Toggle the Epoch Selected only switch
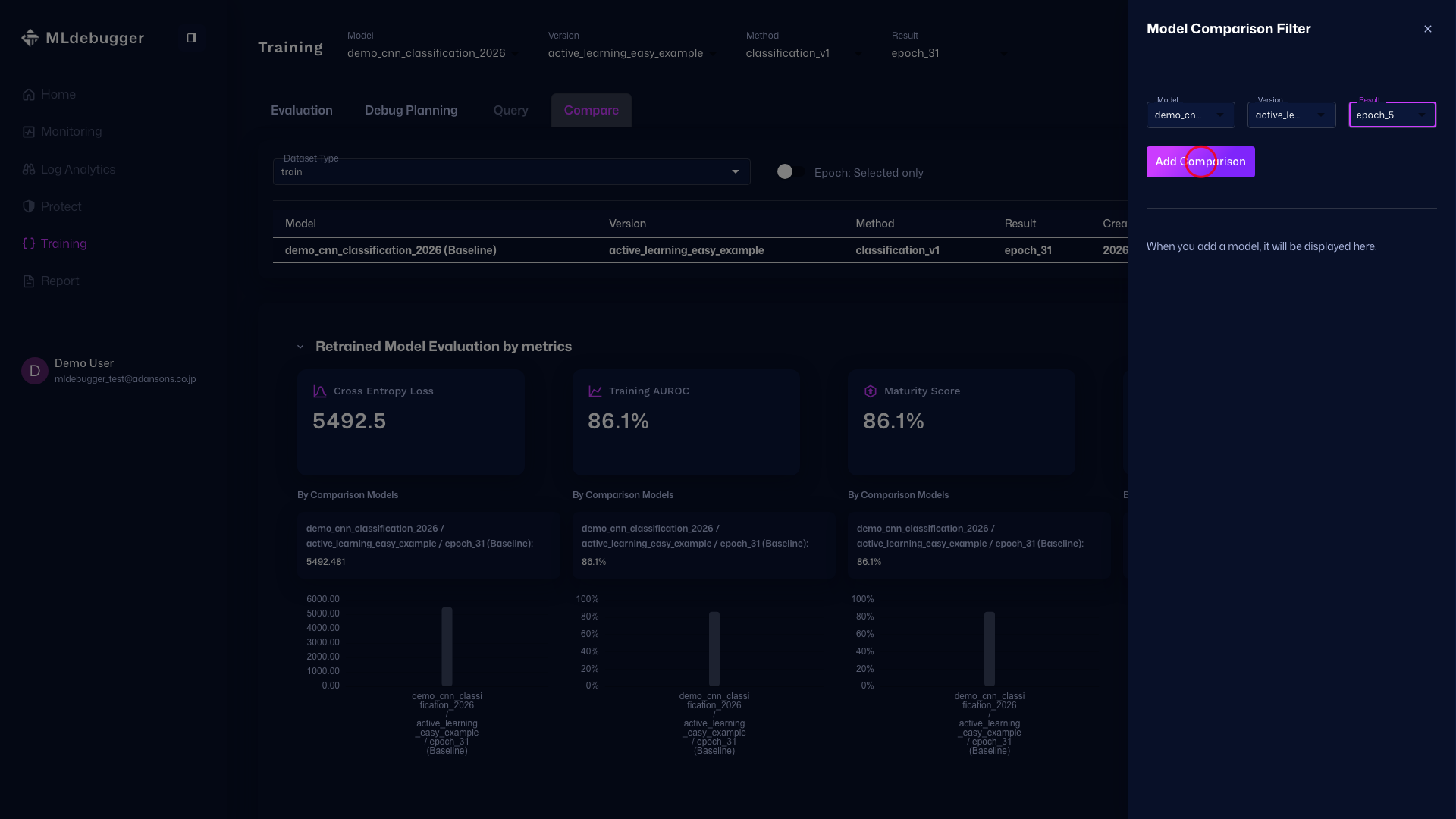The height and width of the screenshot is (819, 1456). pyautogui.click(x=789, y=172)
